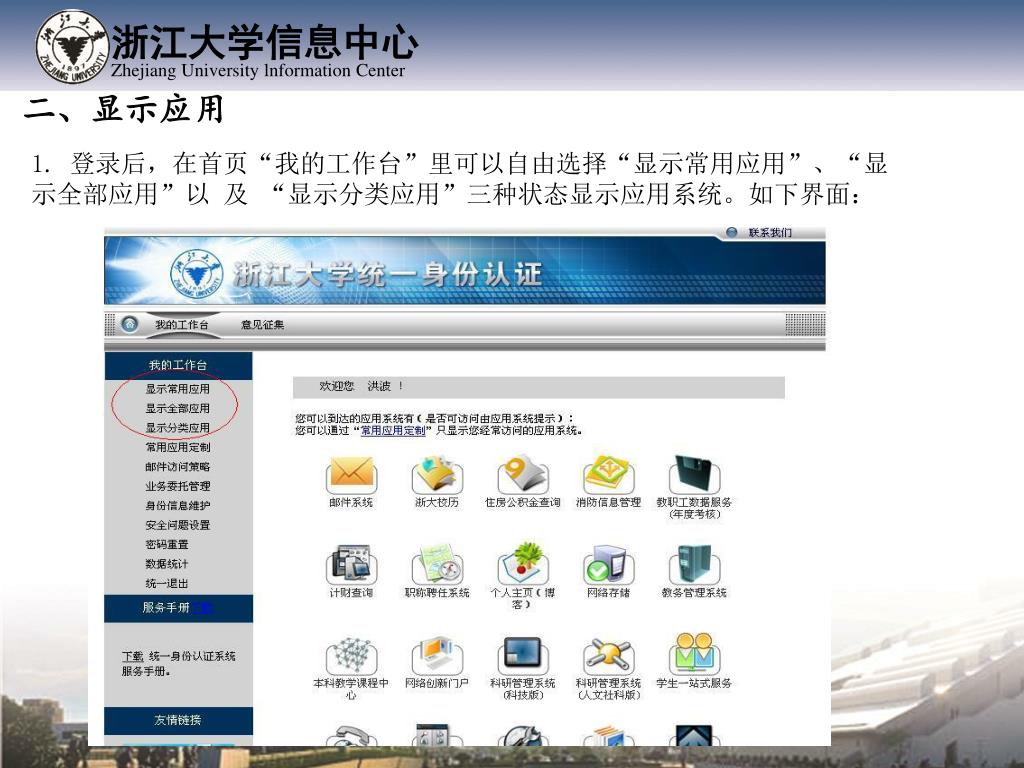
Task: Click the 我的工作台 sidebar panel header
Action: 178,366
